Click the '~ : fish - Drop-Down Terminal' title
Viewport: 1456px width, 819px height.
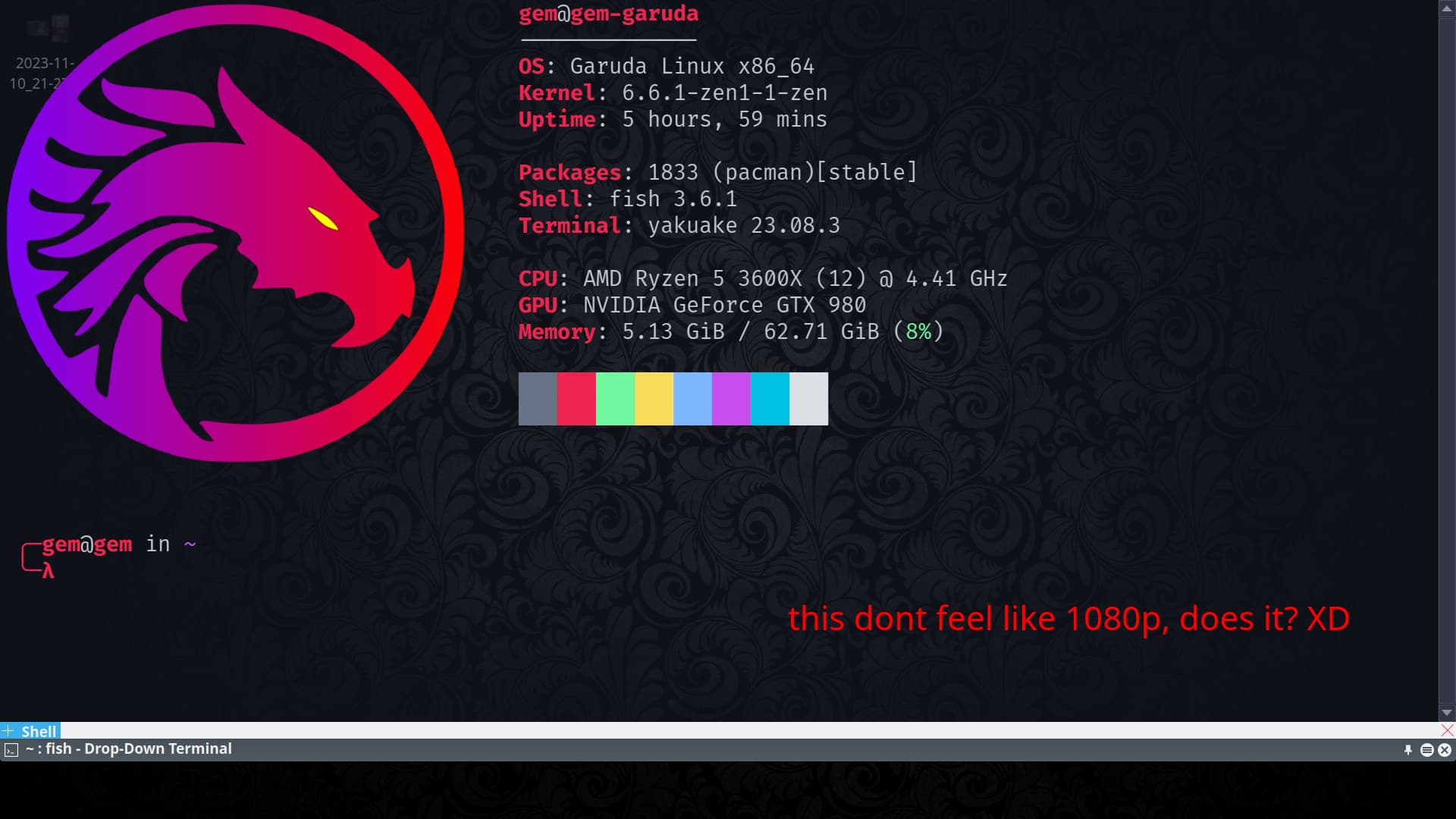tap(129, 749)
